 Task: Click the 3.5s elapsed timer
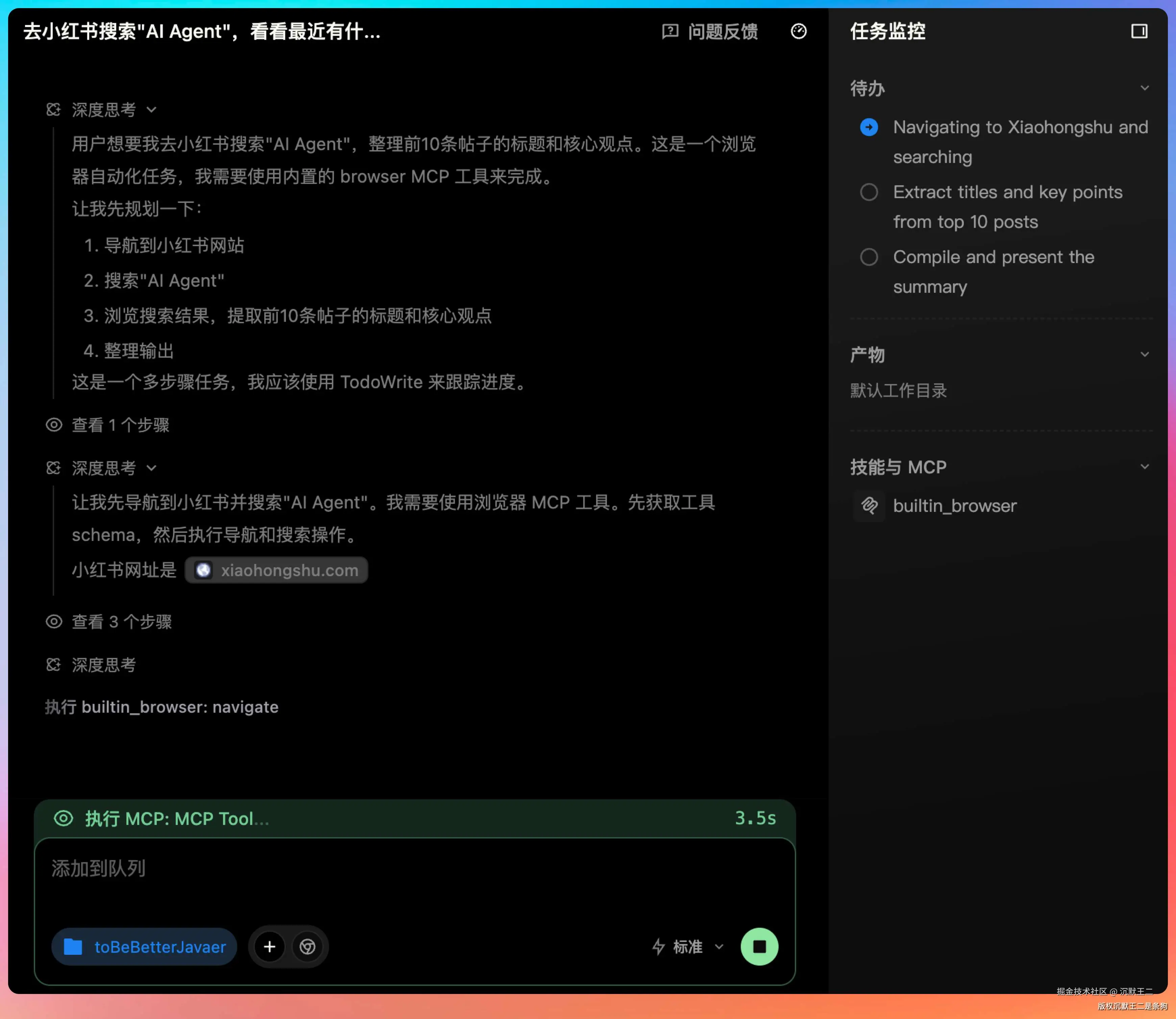pyautogui.click(x=755, y=818)
